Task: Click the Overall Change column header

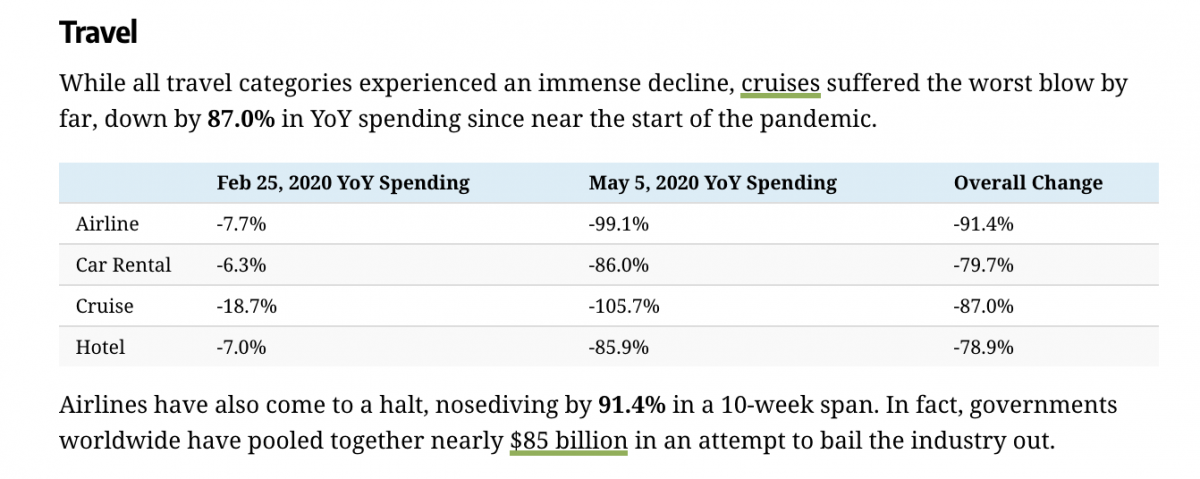Action: tap(1028, 183)
